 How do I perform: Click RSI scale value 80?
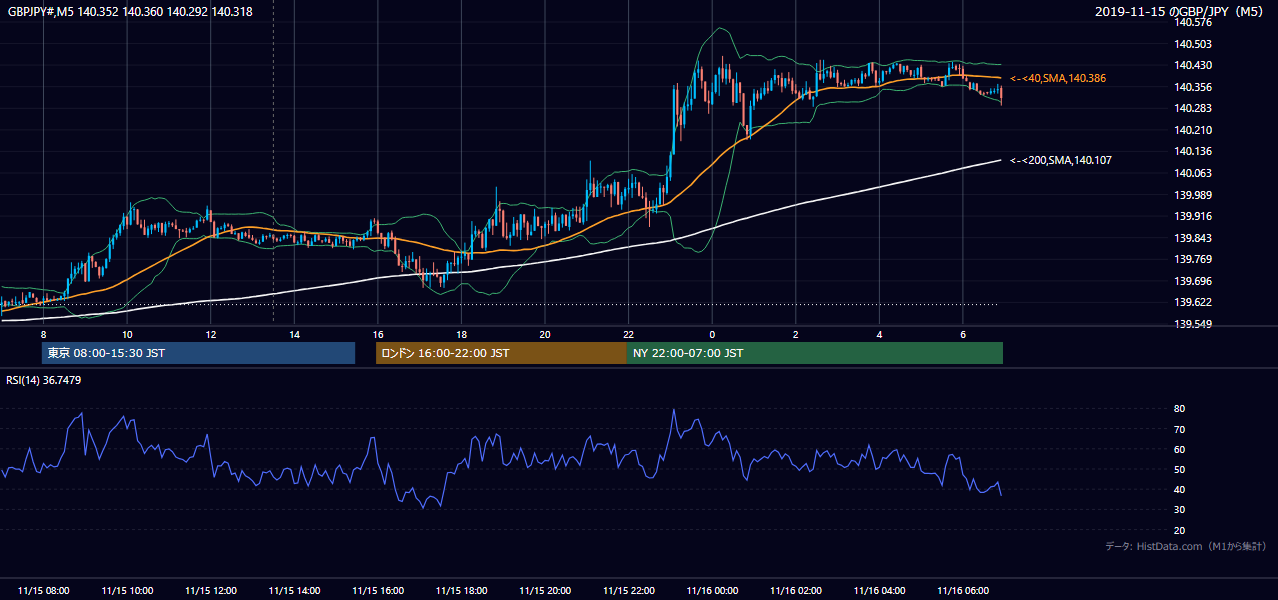(x=1180, y=409)
